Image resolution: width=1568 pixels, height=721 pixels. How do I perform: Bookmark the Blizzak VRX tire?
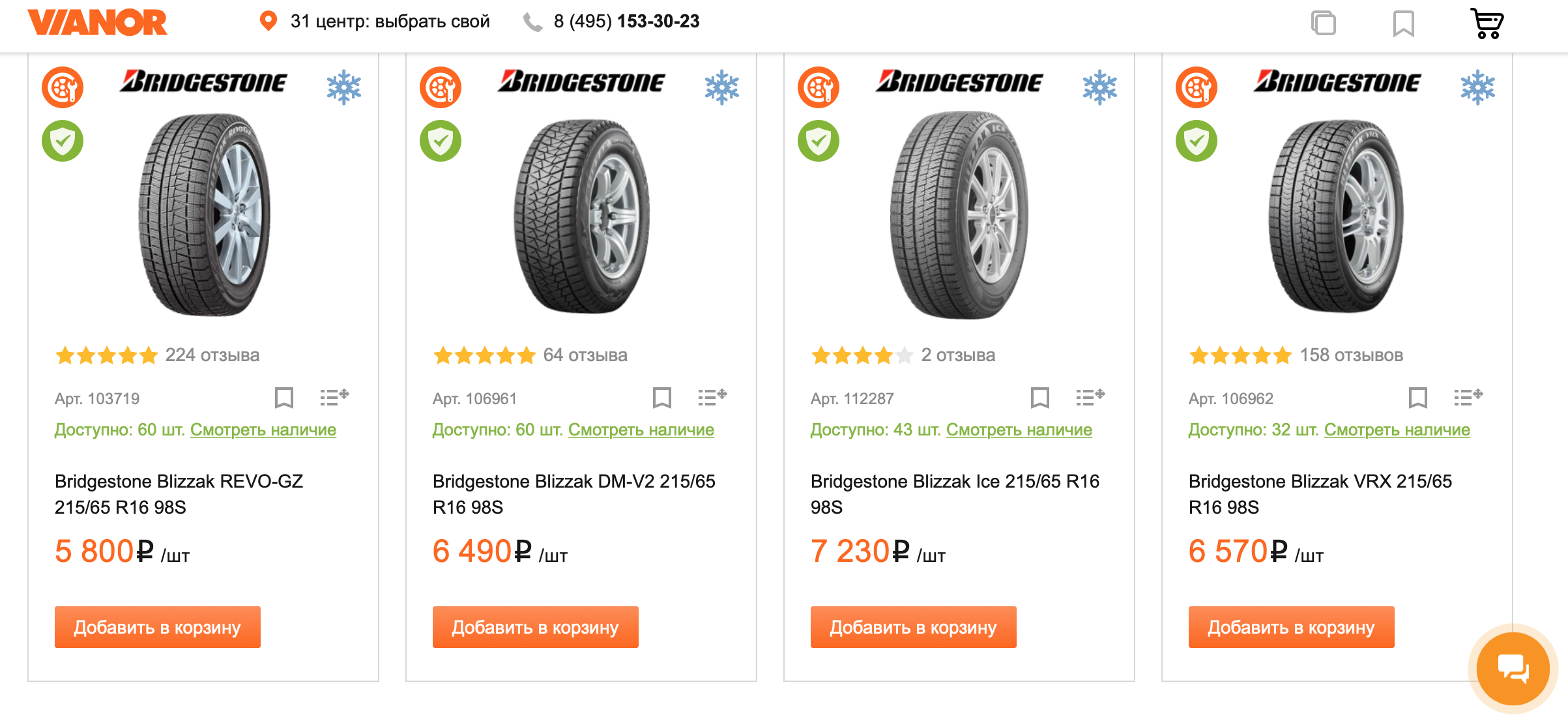click(x=1418, y=398)
